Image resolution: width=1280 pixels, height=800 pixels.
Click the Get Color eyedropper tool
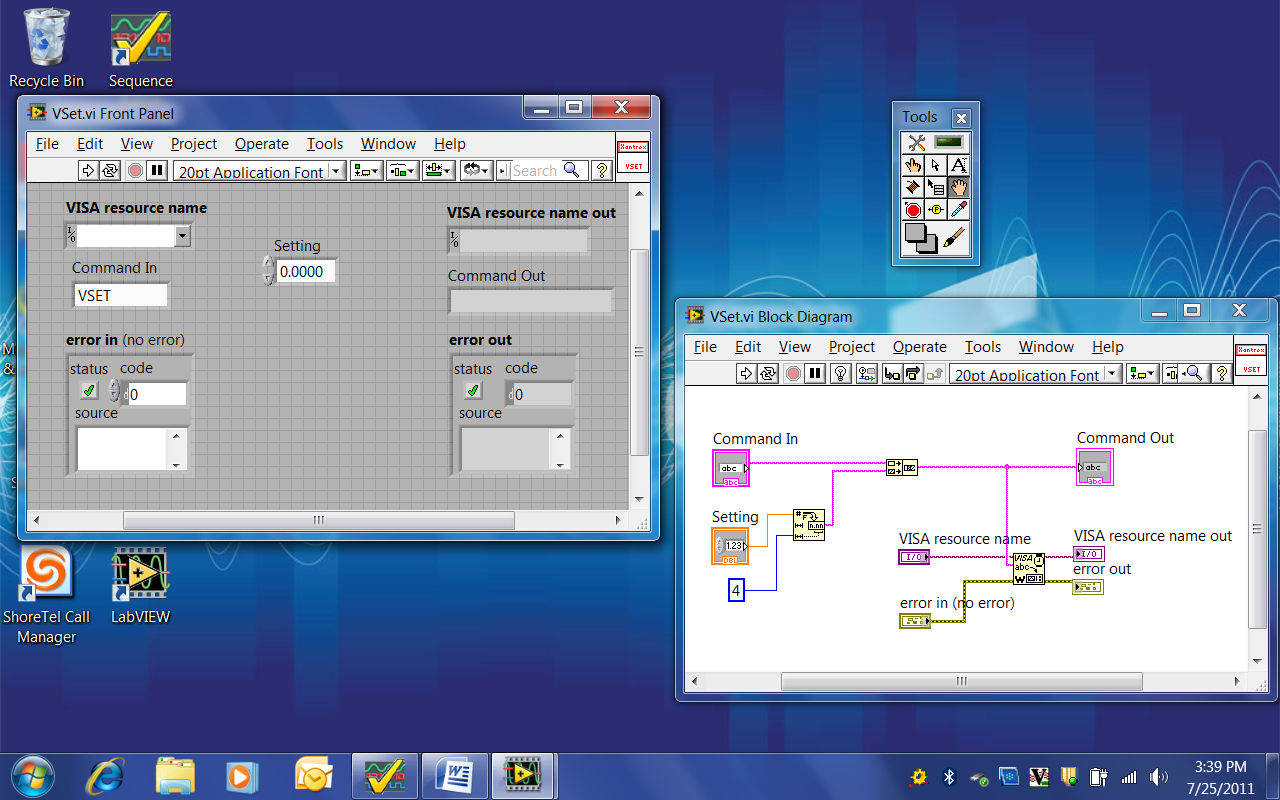tap(958, 210)
